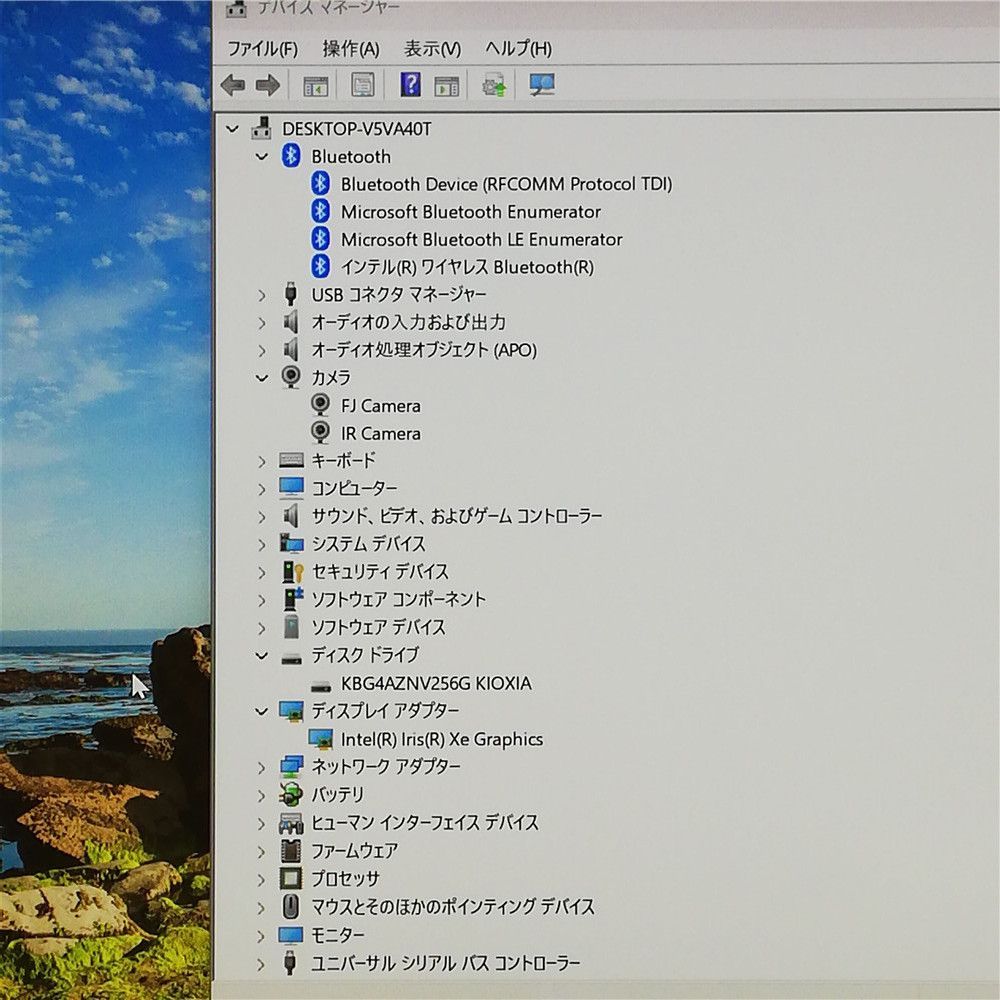Expand the プロセッサ category
1000x1000 pixels.
[261, 879]
